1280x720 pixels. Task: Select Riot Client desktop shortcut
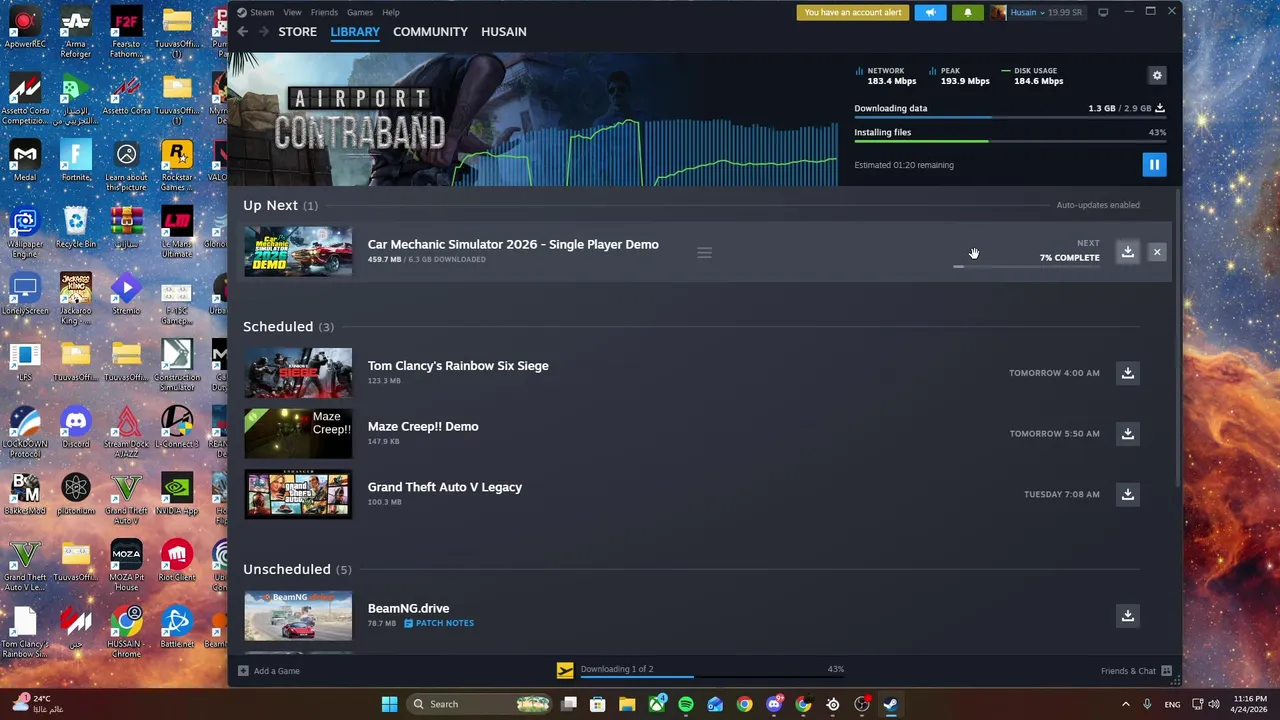[177, 561]
